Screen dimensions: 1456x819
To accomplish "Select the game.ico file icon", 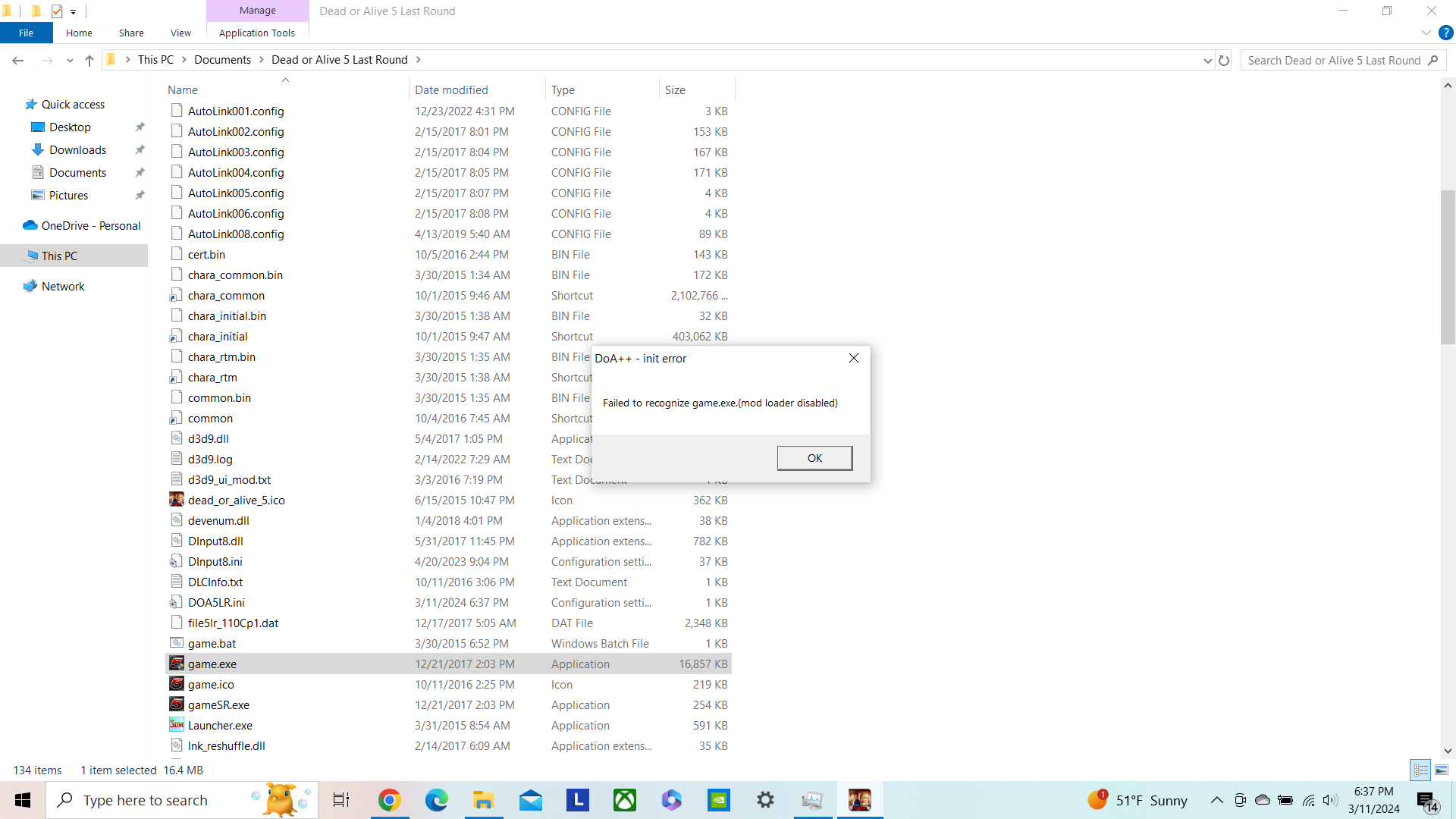I will pos(177,684).
